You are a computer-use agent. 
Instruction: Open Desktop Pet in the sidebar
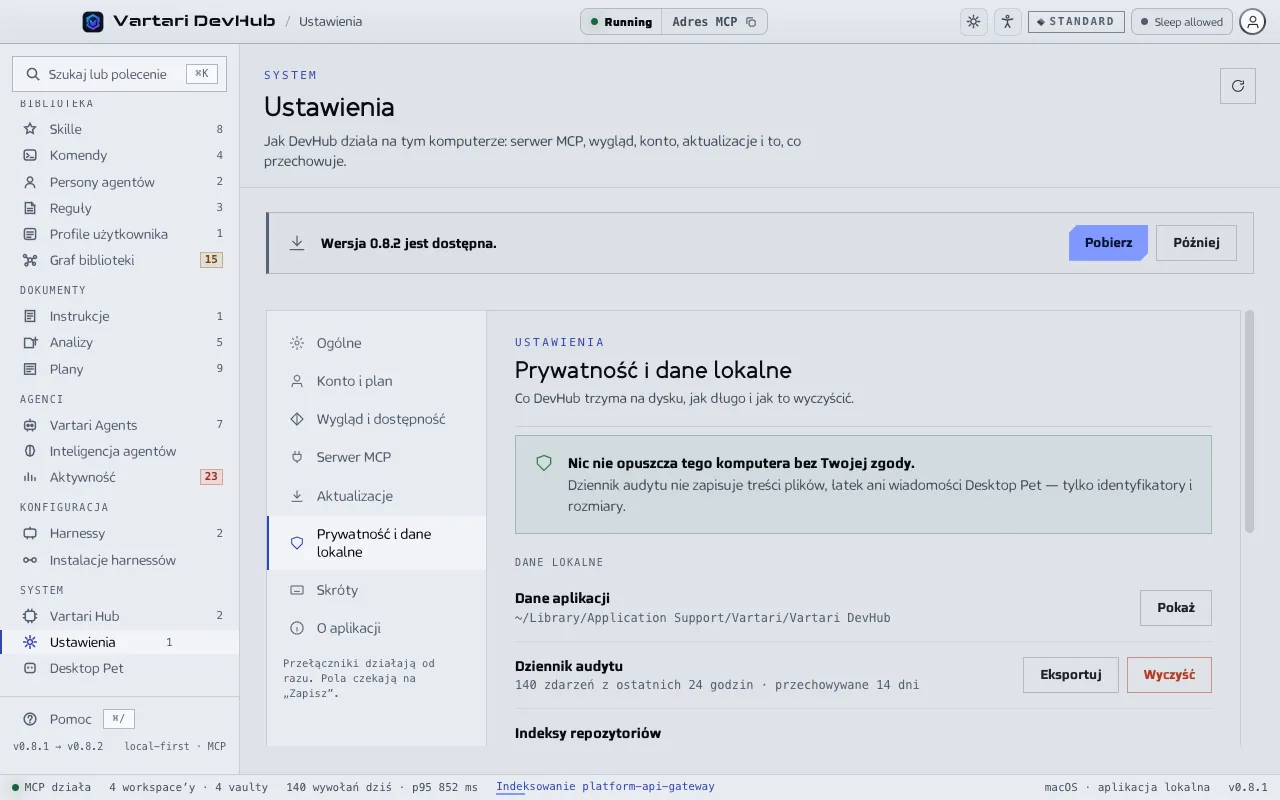click(120, 668)
